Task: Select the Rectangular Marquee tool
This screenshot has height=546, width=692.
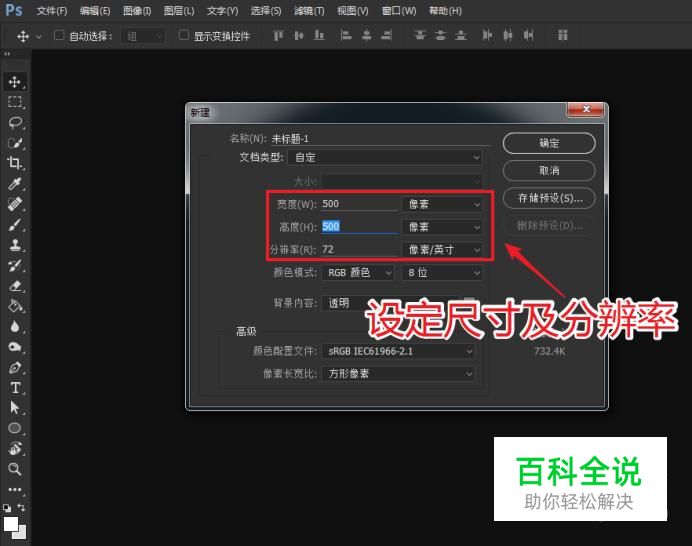Action: pos(15,102)
